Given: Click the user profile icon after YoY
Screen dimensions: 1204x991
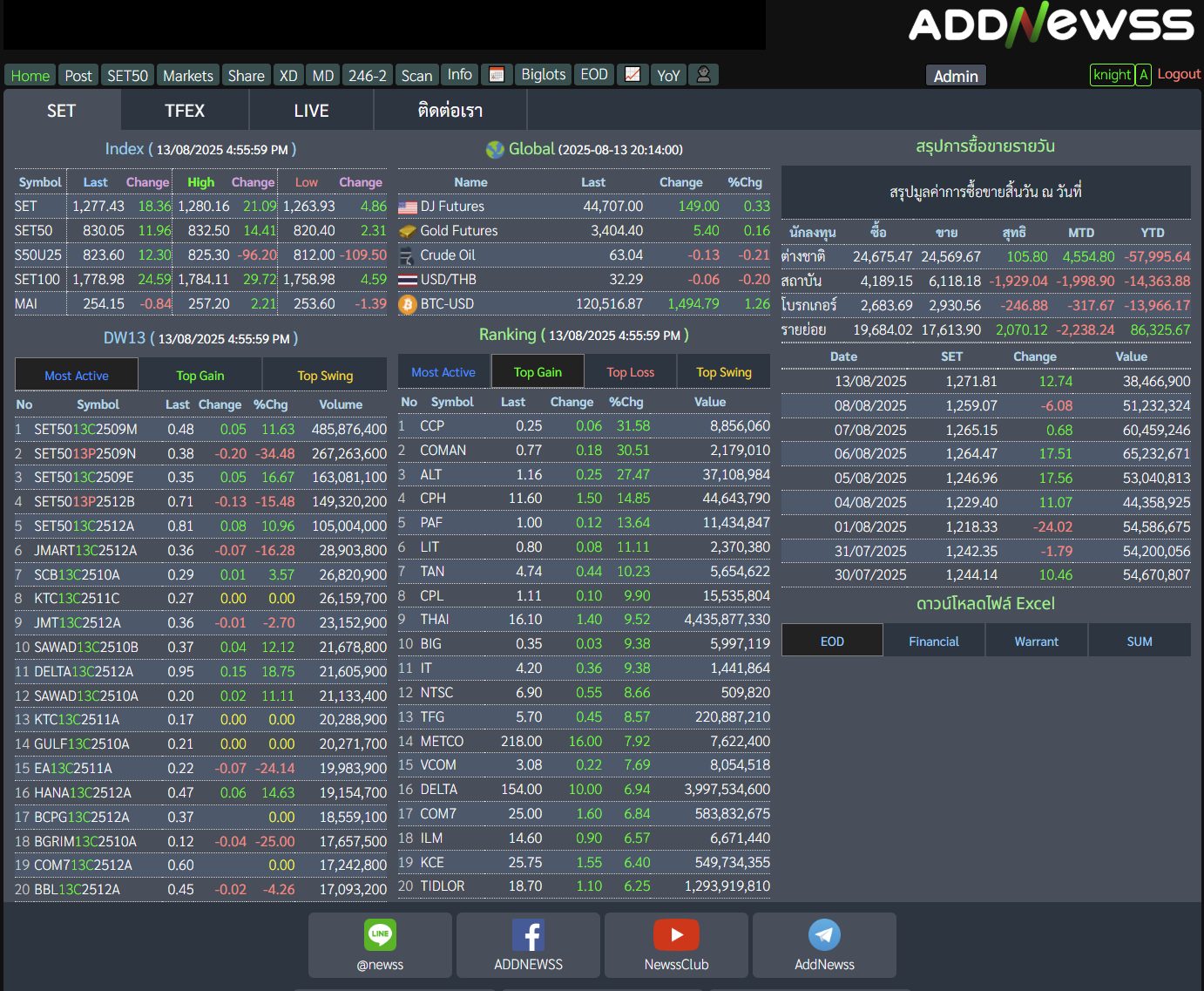Looking at the screenshot, I should [703, 75].
